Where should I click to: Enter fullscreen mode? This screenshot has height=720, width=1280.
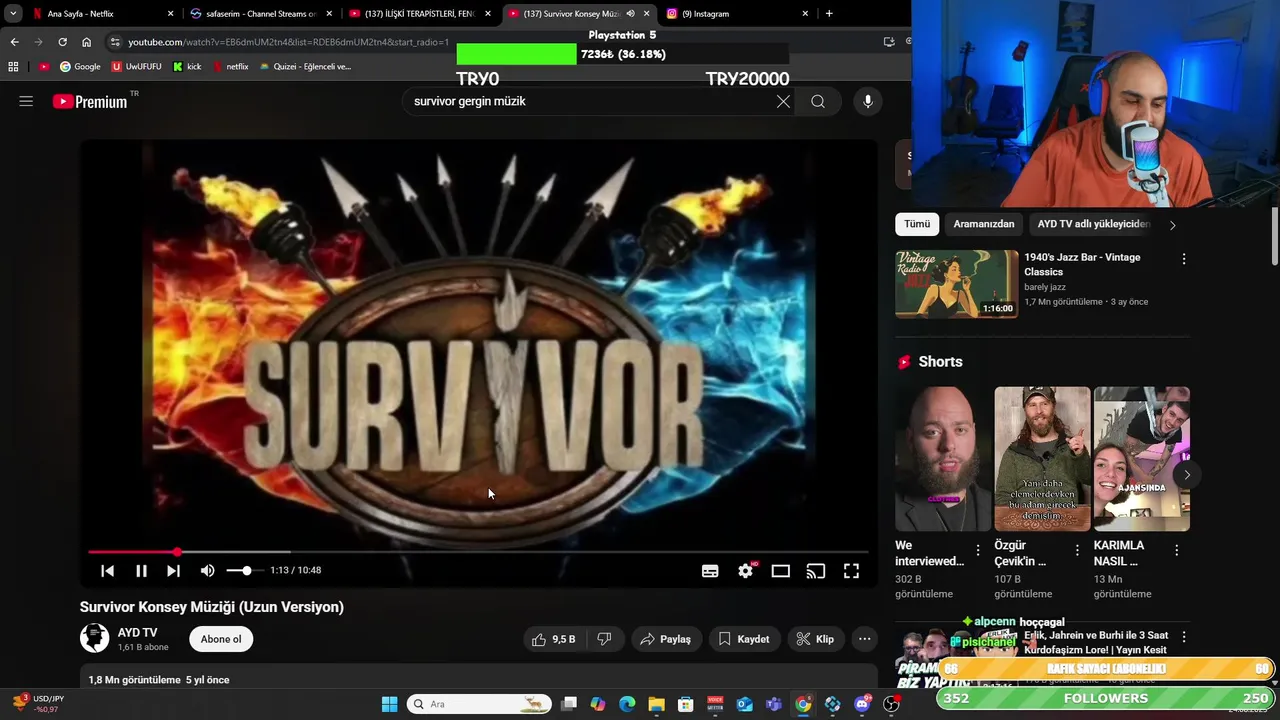pyautogui.click(x=851, y=571)
